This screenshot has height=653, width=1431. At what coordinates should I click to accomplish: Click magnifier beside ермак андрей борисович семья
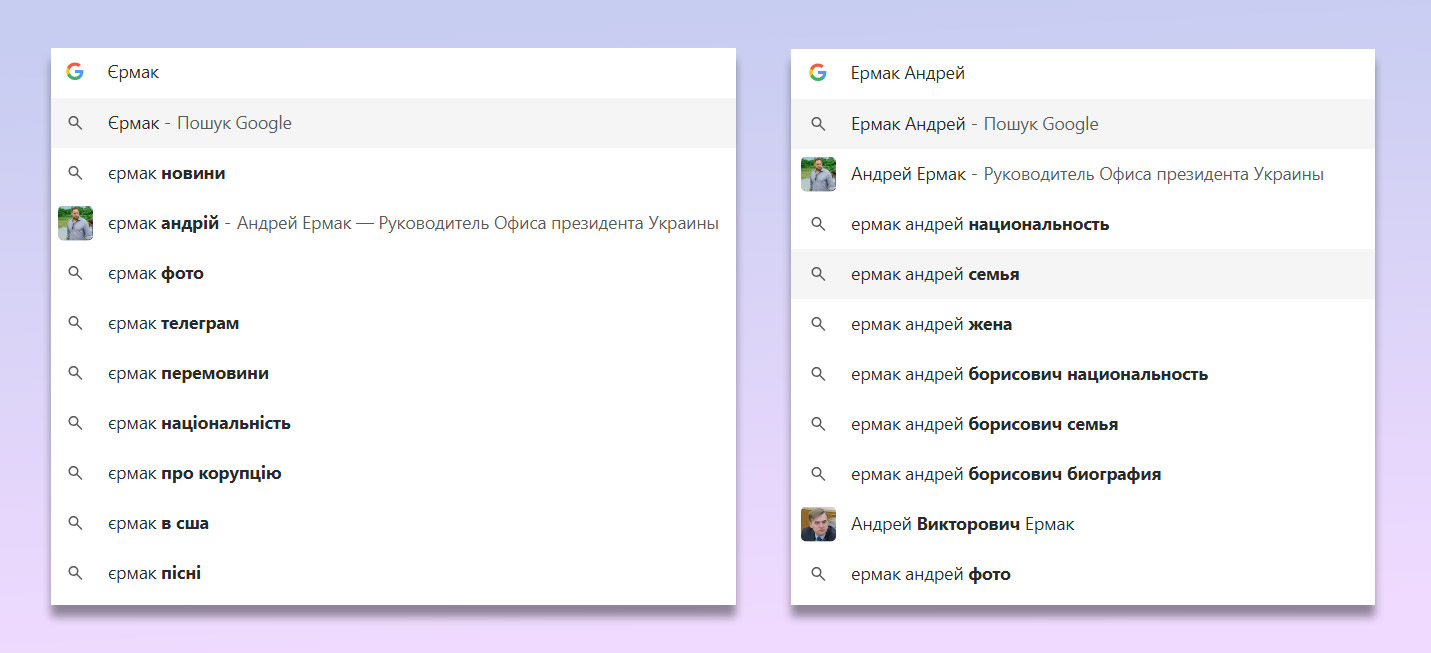(x=818, y=424)
